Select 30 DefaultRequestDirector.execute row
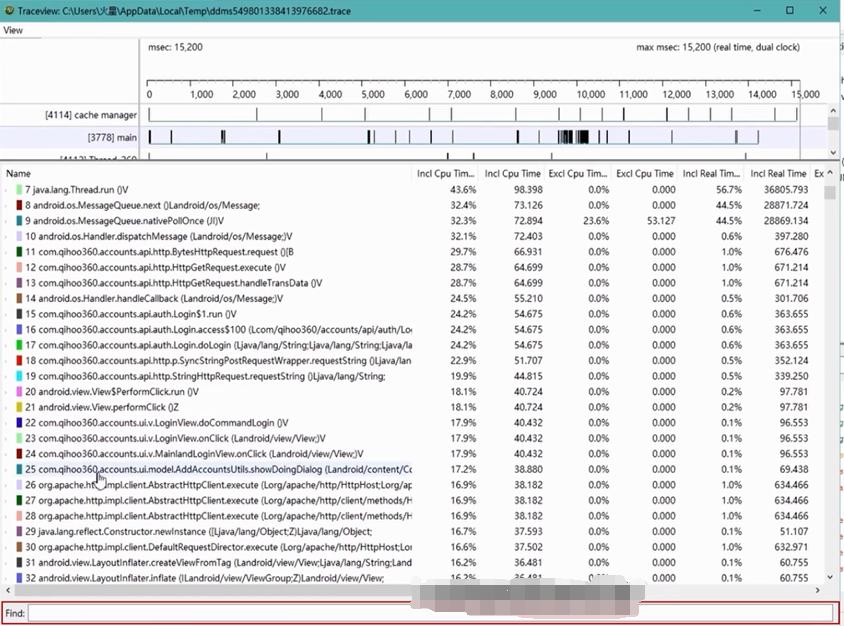 (x=412, y=547)
